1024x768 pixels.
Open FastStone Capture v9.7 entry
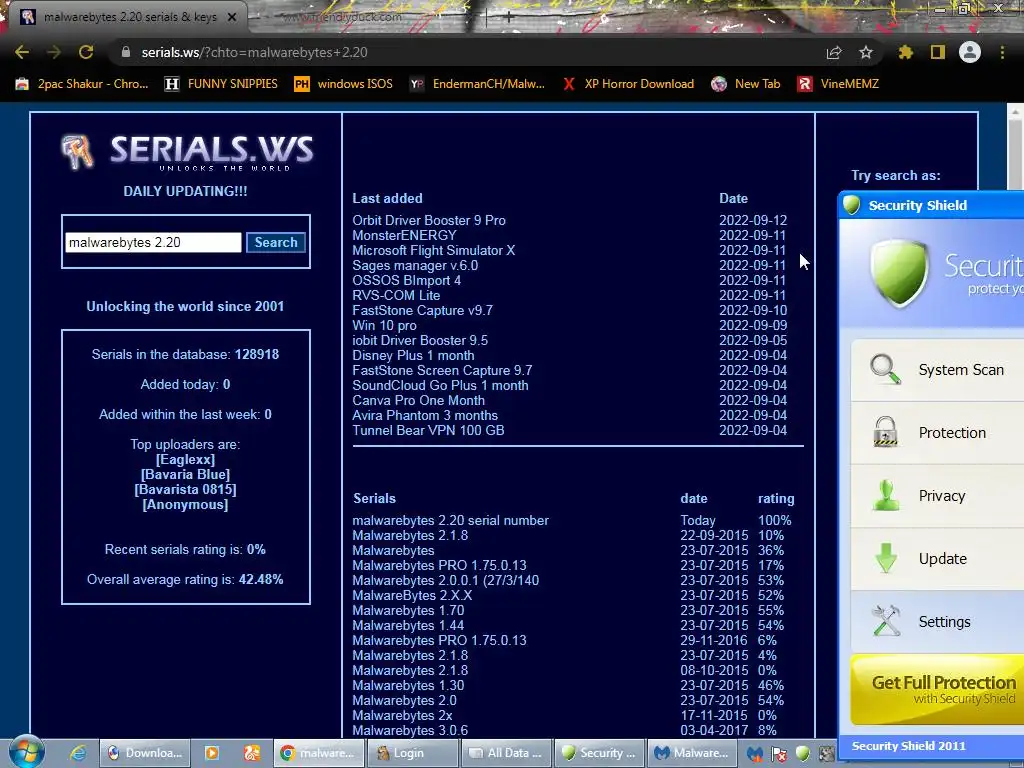(423, 310)
